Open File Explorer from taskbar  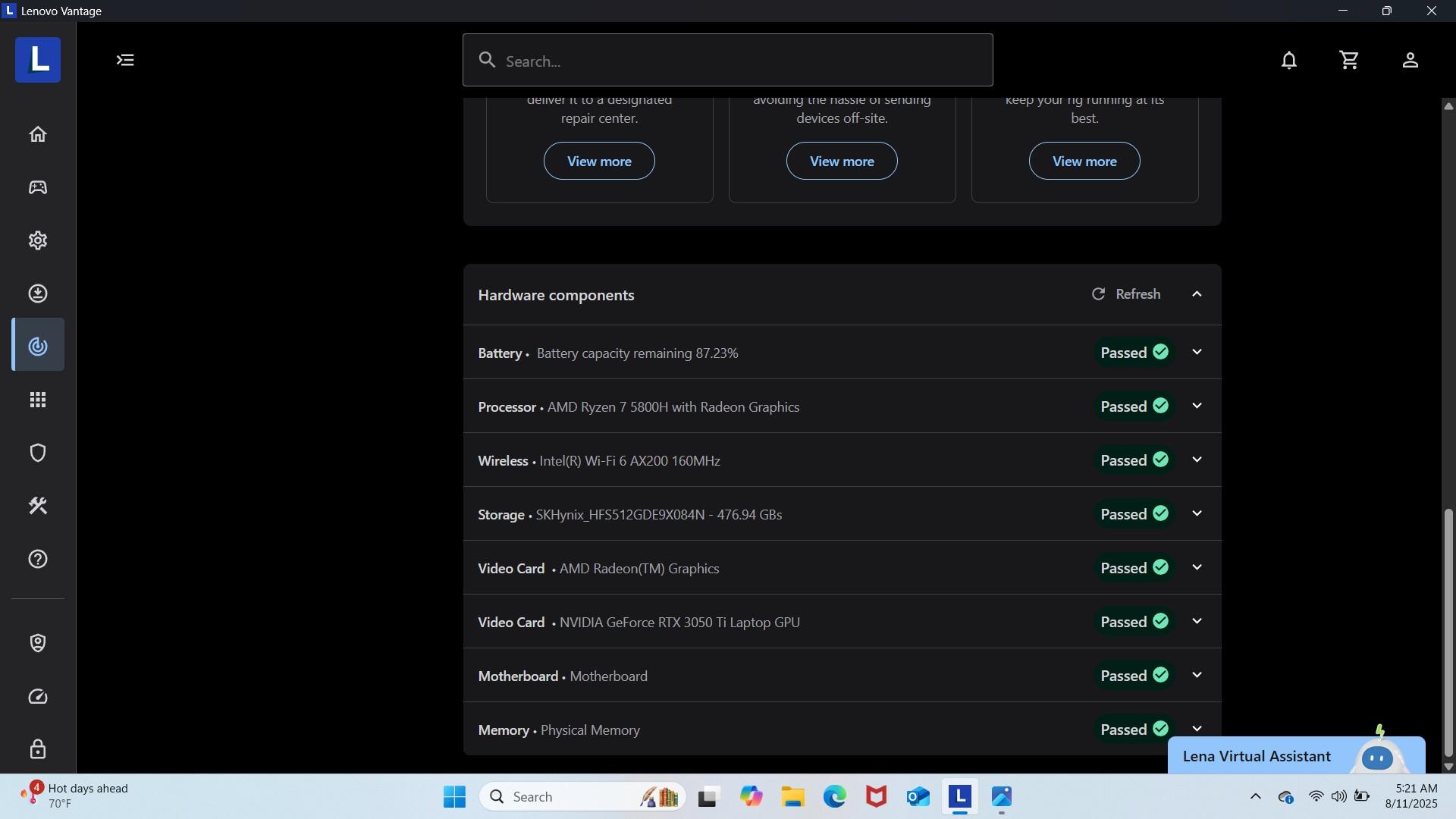[793, 797]
